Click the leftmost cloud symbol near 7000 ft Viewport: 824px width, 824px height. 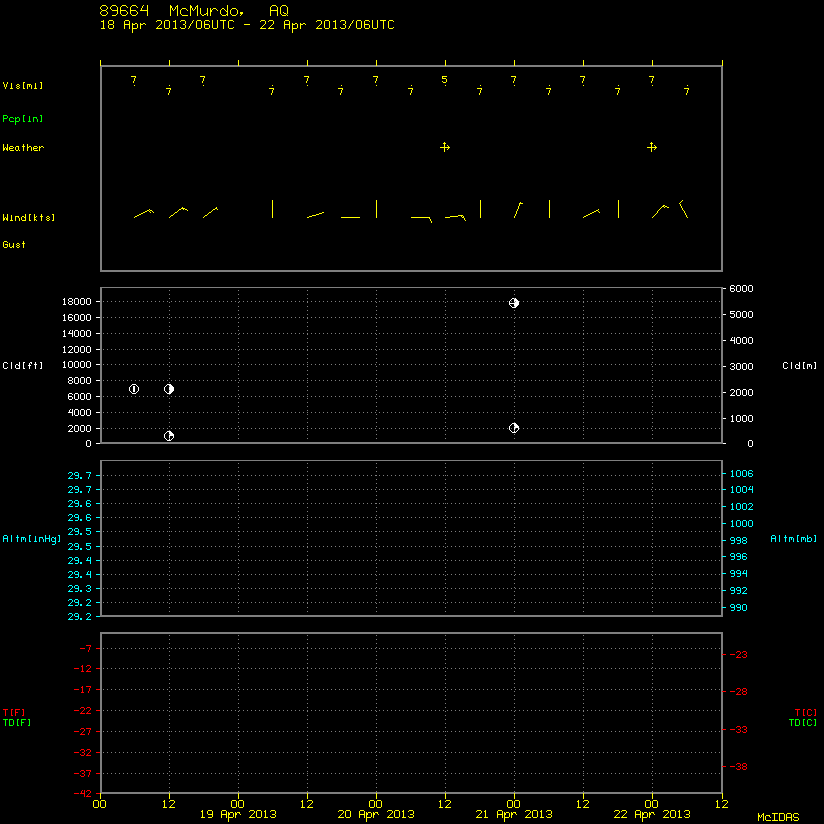coord(134,389)
